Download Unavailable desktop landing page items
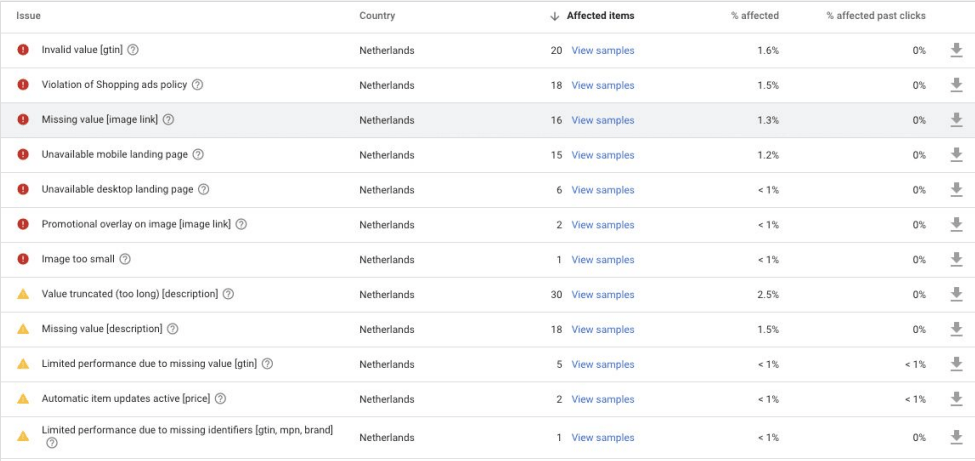Screen dimensions: 975x461 (x=956, y=190)
